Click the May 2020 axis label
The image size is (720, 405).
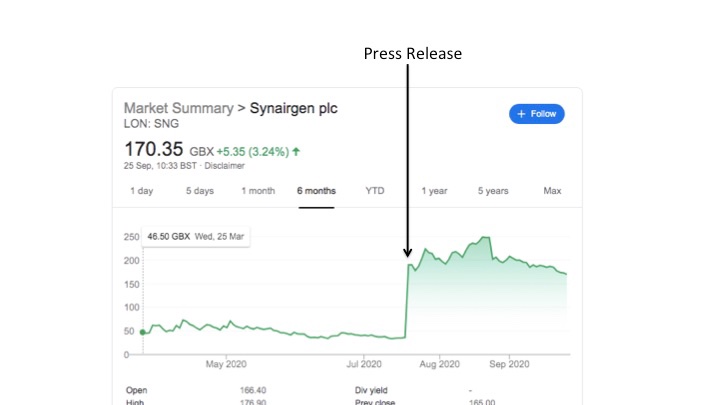[226, 364]
